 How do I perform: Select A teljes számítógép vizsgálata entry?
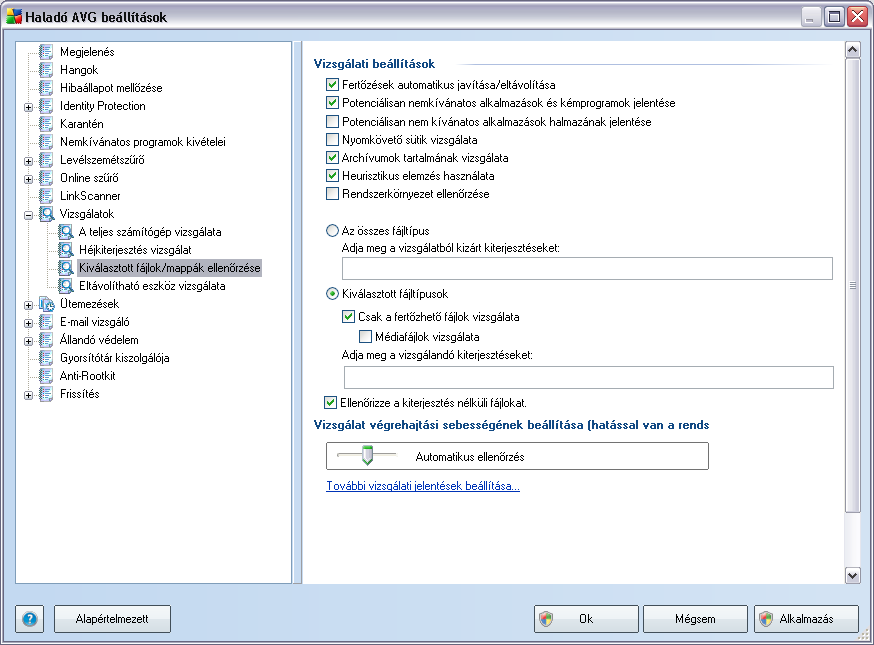[150, 232]
